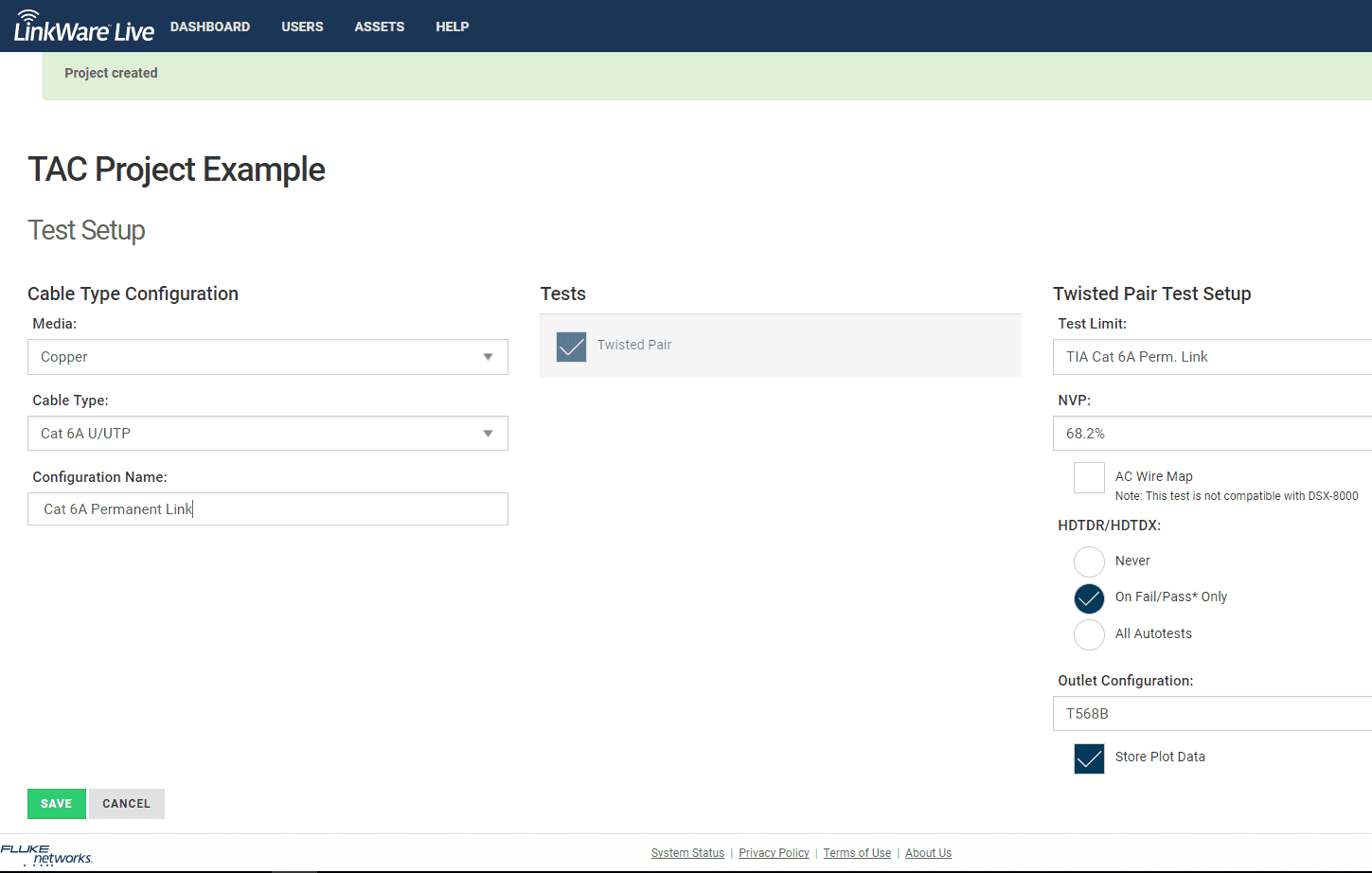
Task: Open the System Status link
Action: (x=687, y=852)
